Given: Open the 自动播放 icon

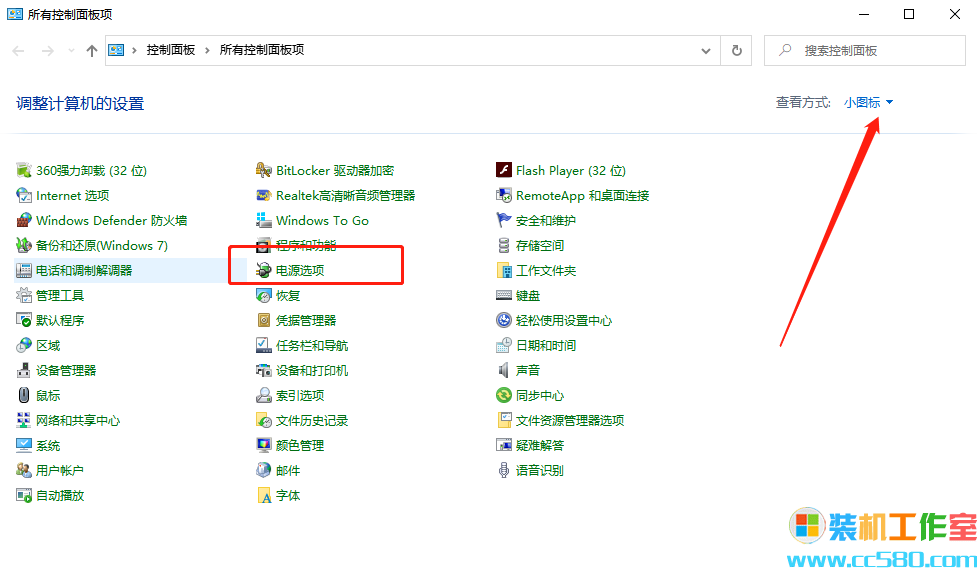Looking at the screenshot, I should pos(24,495).
